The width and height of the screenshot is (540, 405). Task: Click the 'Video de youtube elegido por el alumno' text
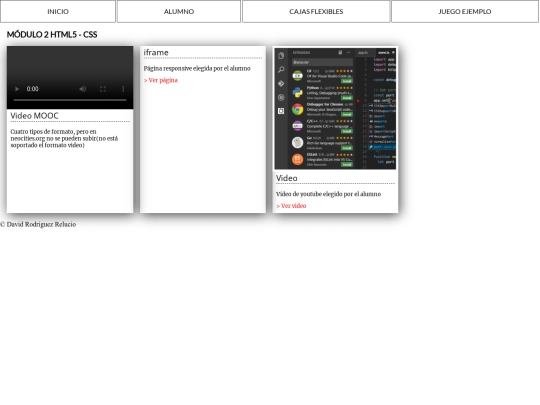pyautogui.click(x=329, y=194)
